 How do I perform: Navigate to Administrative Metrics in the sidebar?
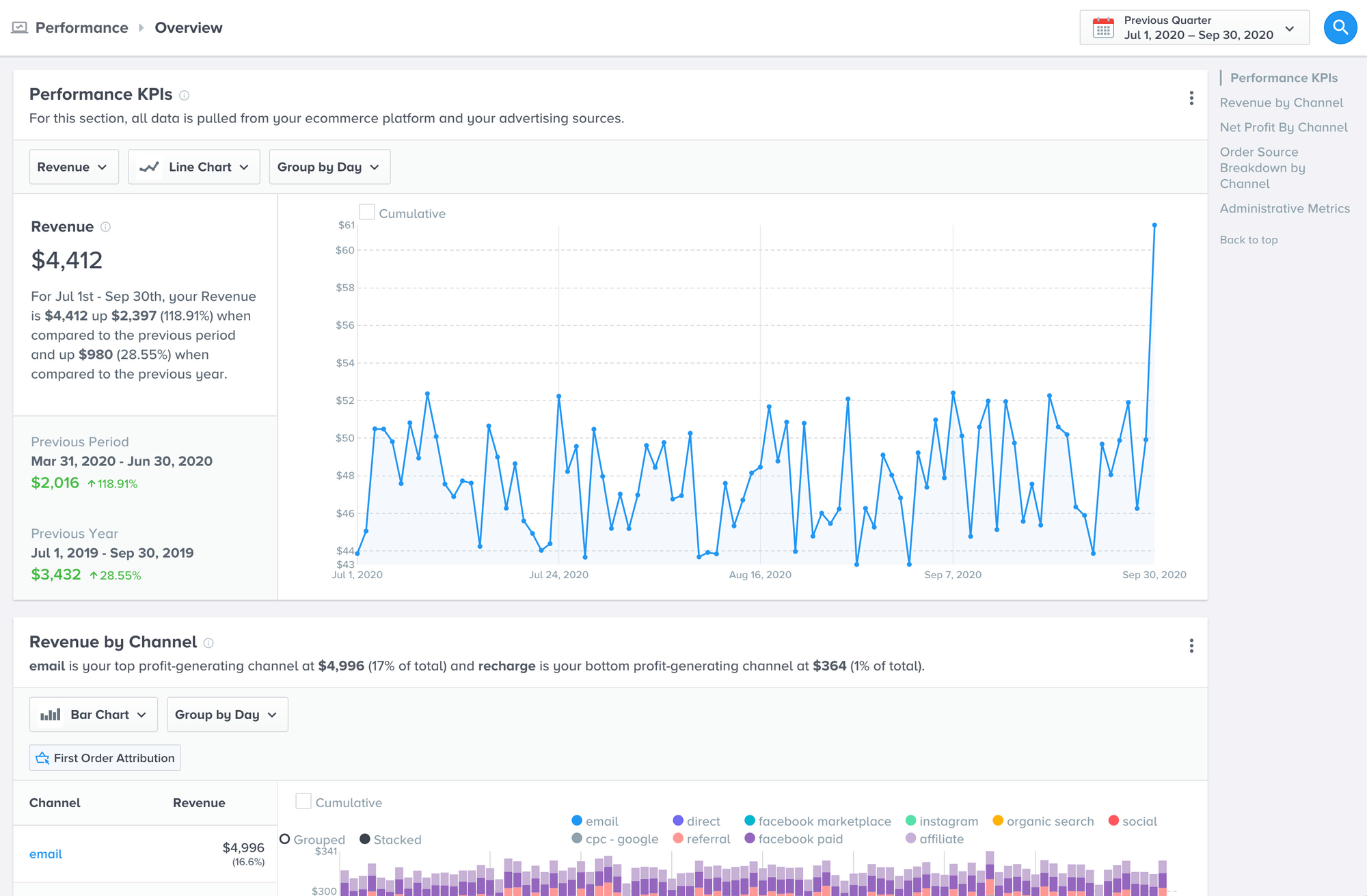pos(1285,208)
